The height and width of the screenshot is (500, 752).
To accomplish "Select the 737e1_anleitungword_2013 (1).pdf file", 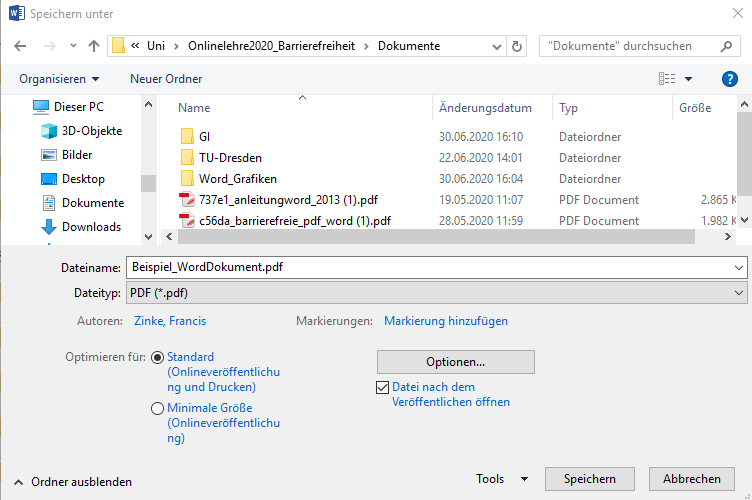I will pyautogui.click(x=288, y=200).
